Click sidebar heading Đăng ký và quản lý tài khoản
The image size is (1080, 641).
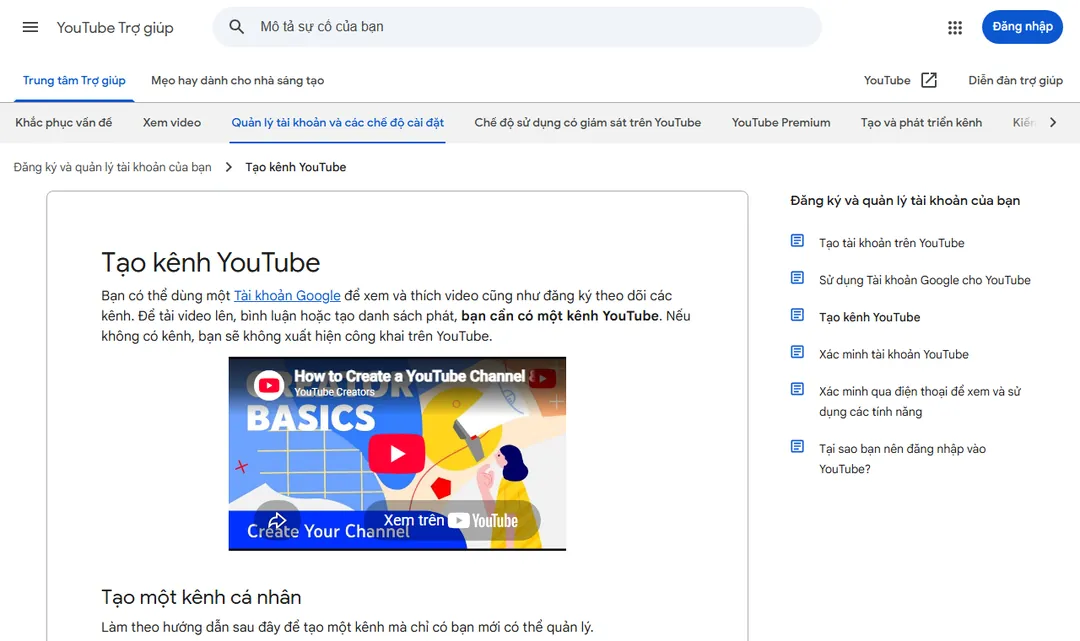point(905,201)
